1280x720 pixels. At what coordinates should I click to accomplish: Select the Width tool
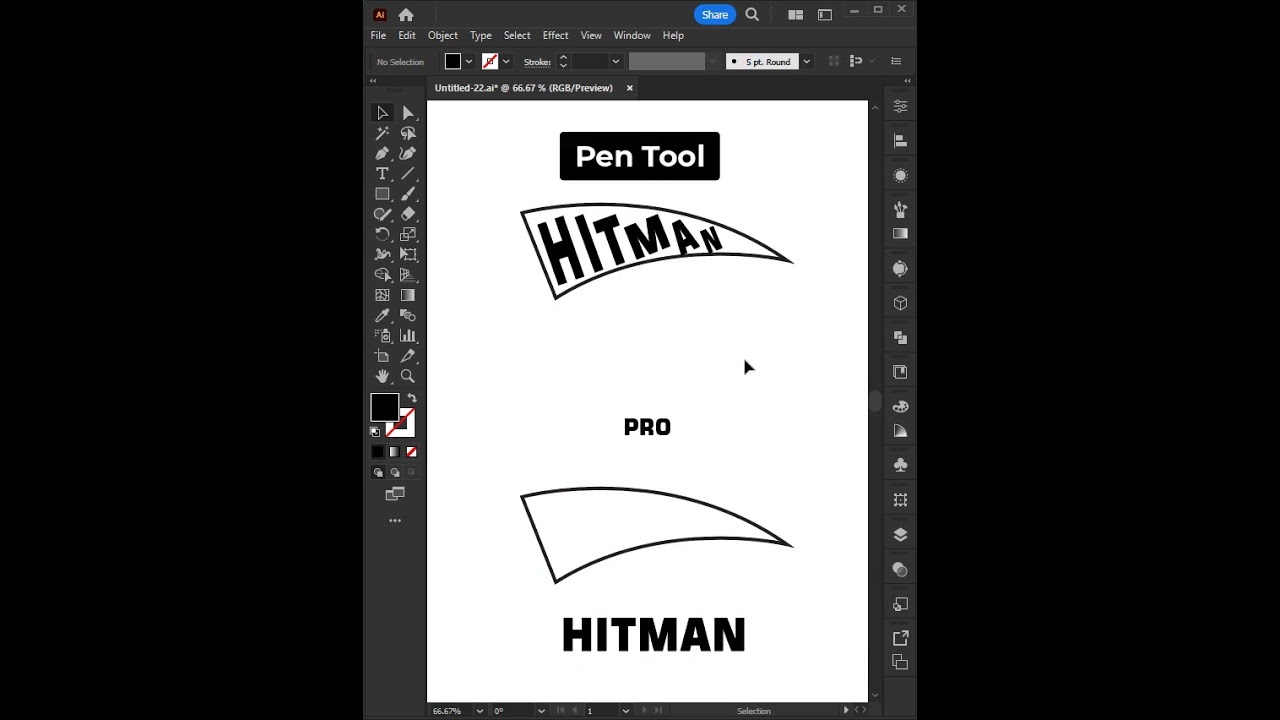click(x=382, y=255)
